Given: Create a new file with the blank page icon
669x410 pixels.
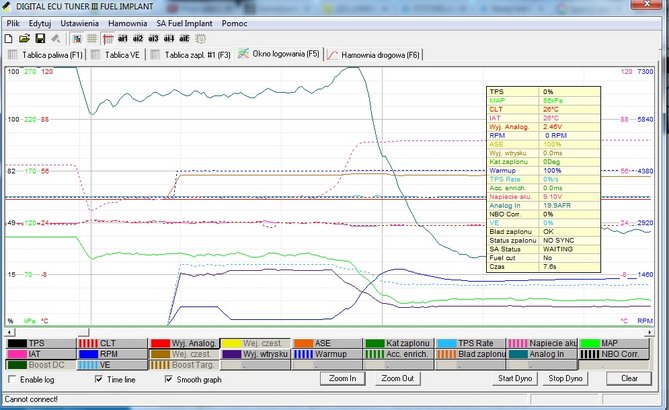Looking at the screenshot, I should coord(9,39).
